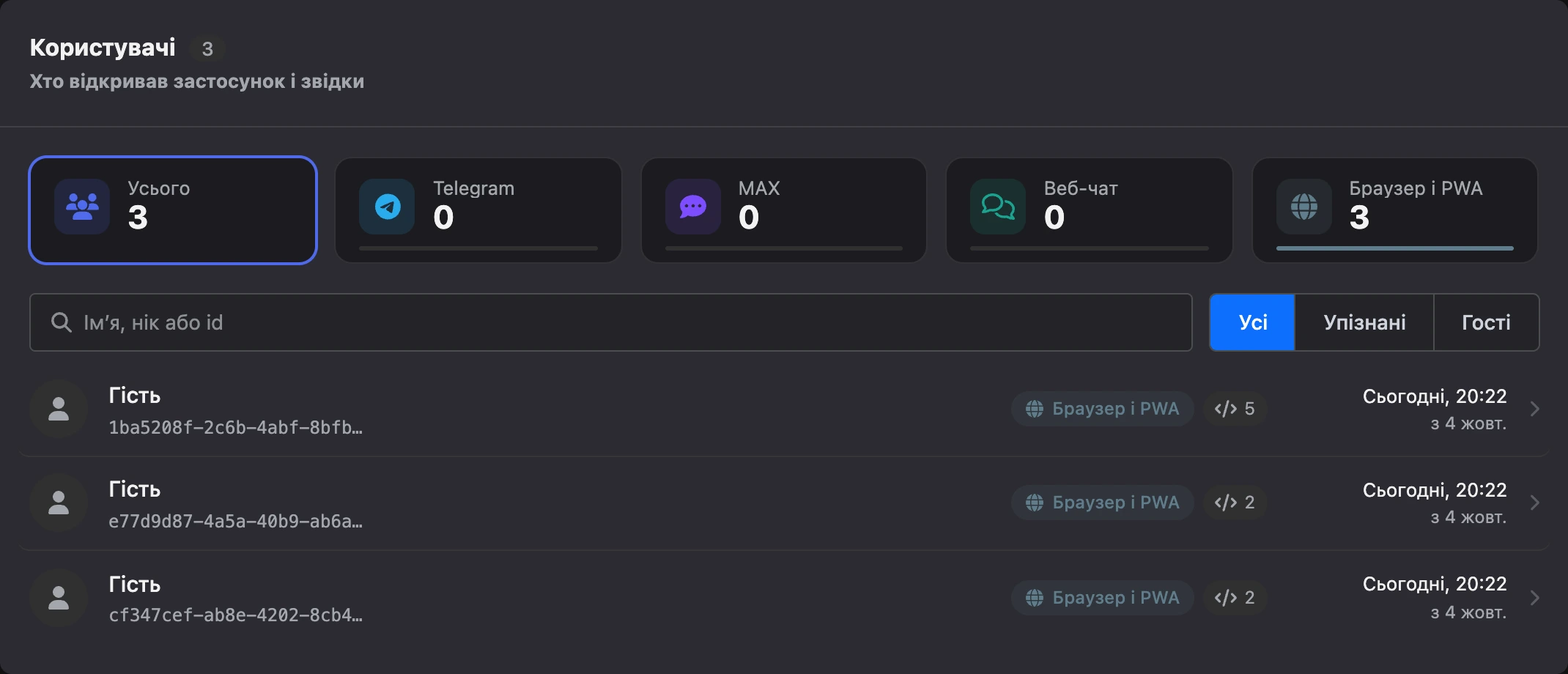Screen dimensions: 1568x674
Task: Click the Браузер і PWA card progress bar
Action: point(1395,248)
